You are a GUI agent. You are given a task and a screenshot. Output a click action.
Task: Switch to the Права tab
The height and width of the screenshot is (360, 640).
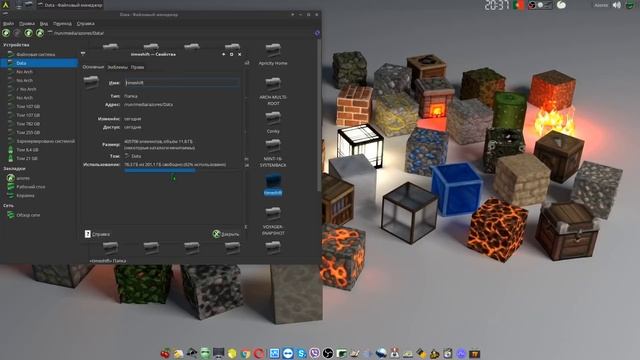[x=137, y=67]
